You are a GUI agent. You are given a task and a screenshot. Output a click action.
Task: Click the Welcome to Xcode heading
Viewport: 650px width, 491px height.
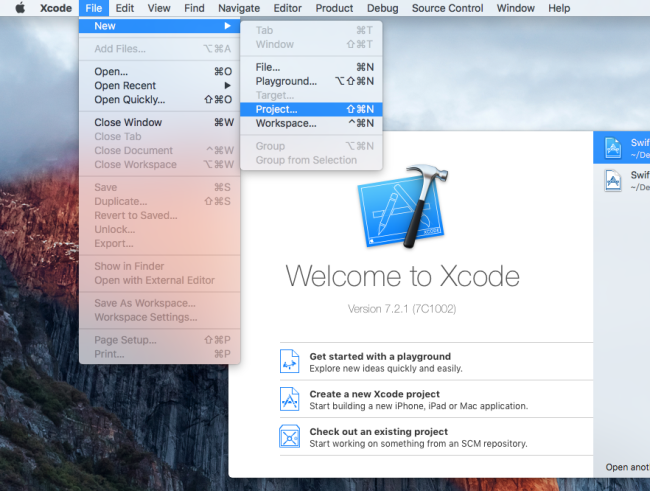click(x=402, y=276)
